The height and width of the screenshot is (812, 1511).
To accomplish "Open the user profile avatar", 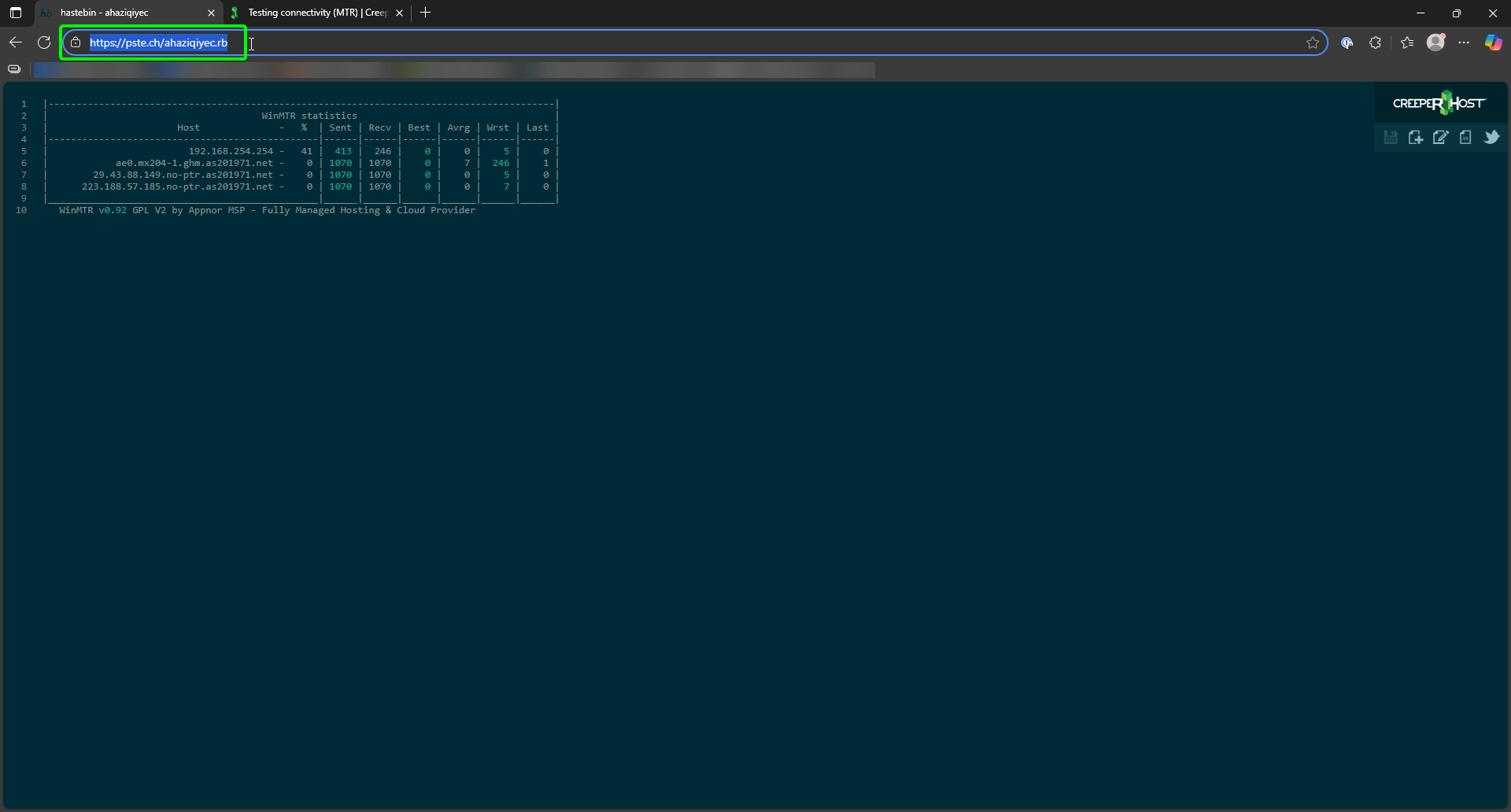I will pos(1436,43).
